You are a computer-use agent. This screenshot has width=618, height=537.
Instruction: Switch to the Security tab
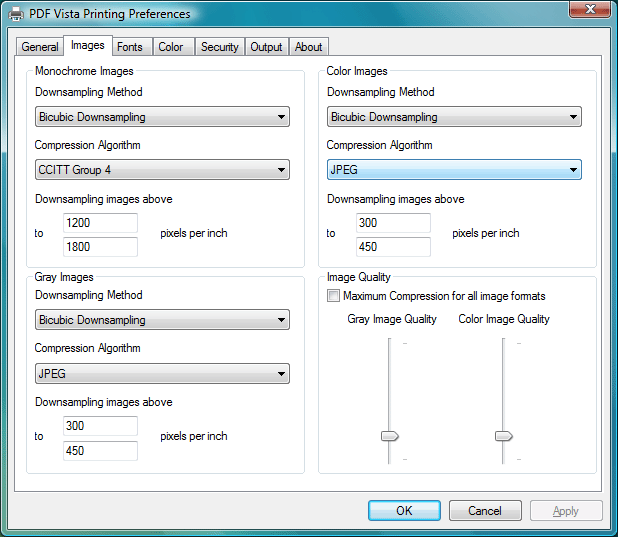click(x=220, y=47)
